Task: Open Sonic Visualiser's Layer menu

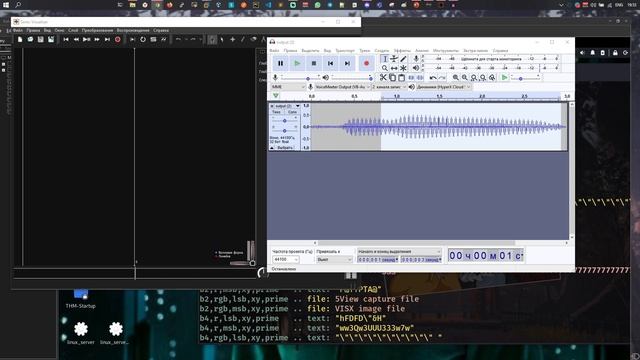Action: point(73,31)
